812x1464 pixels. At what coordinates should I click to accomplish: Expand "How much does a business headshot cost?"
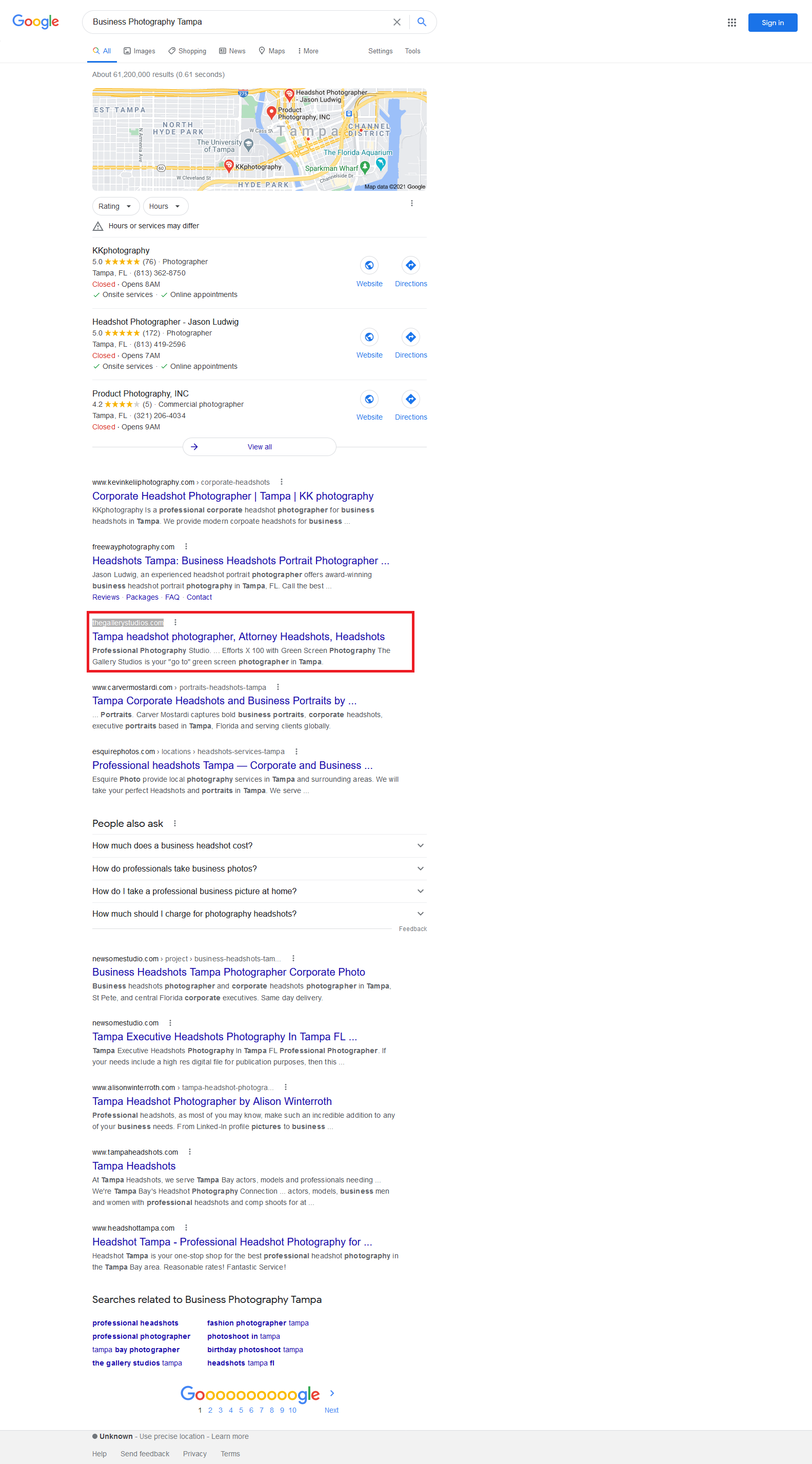pos(259,846)
